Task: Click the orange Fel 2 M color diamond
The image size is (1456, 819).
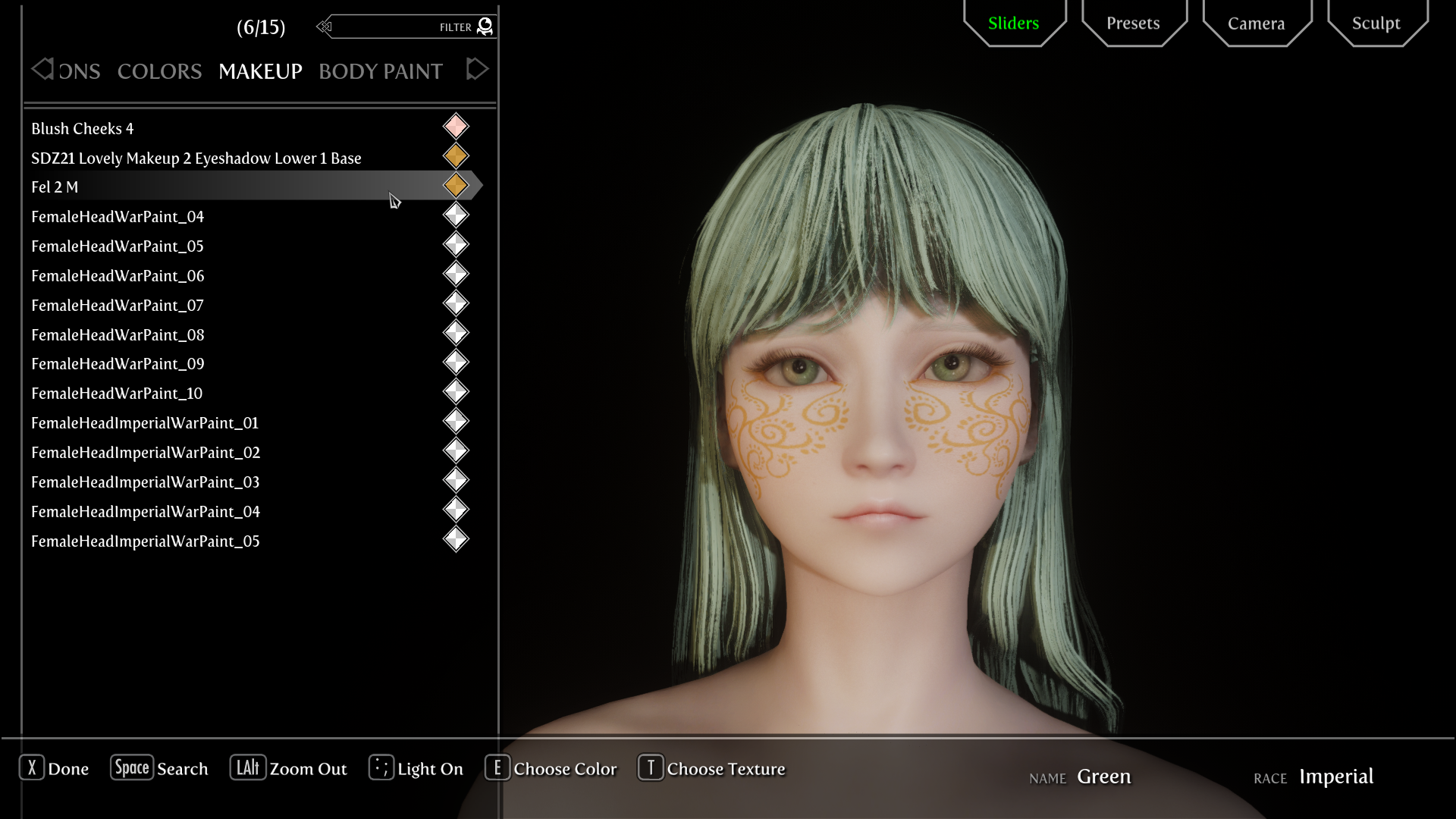Action: click(456, 186)
